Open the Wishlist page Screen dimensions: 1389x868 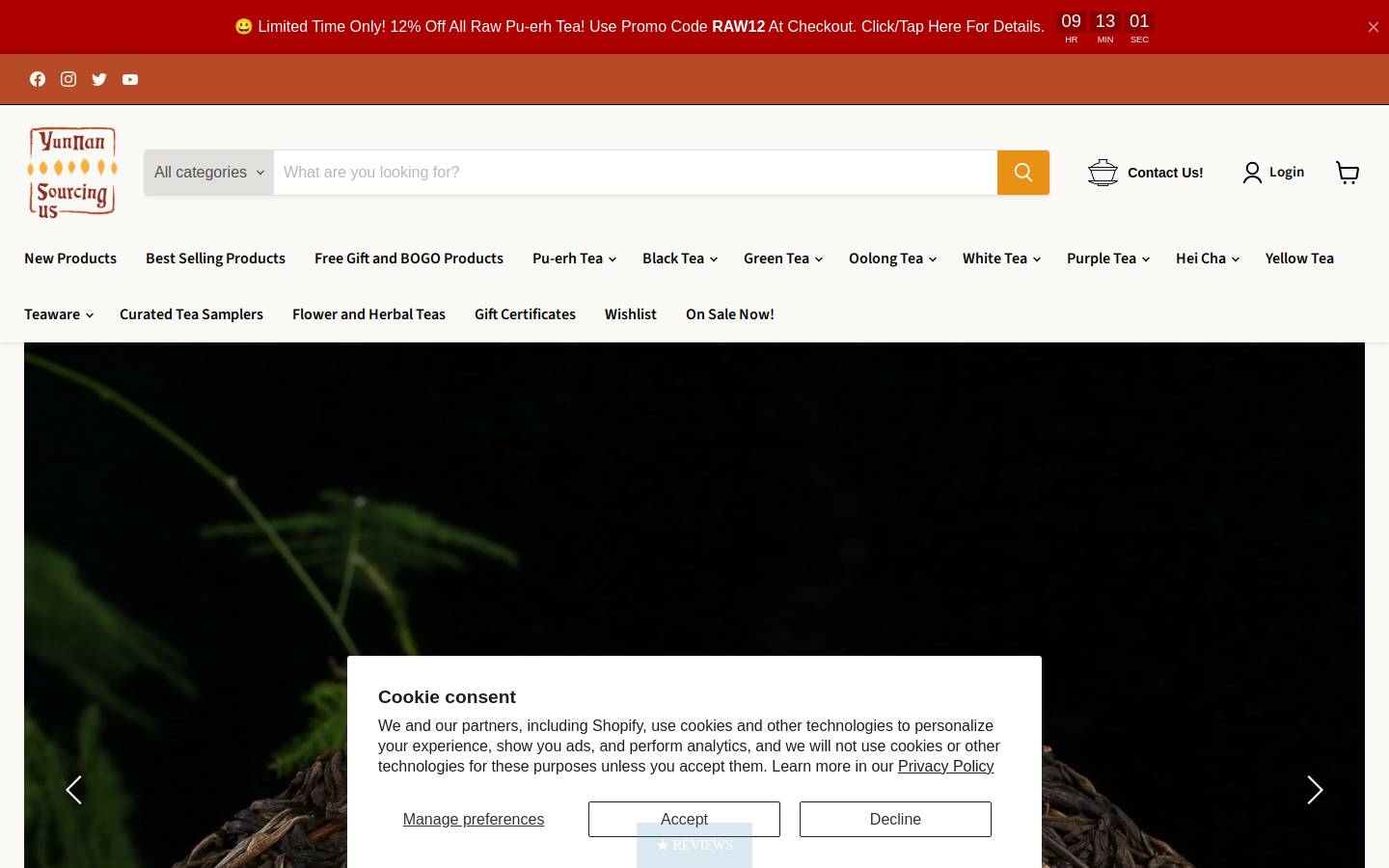[x=631, y=314]
